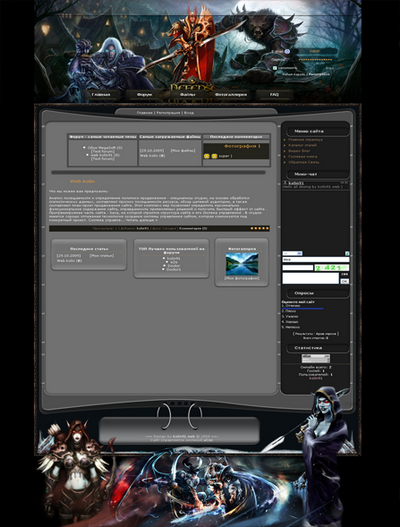Click the Вход login button in the header
400x527 pixels.
point(329,68)
